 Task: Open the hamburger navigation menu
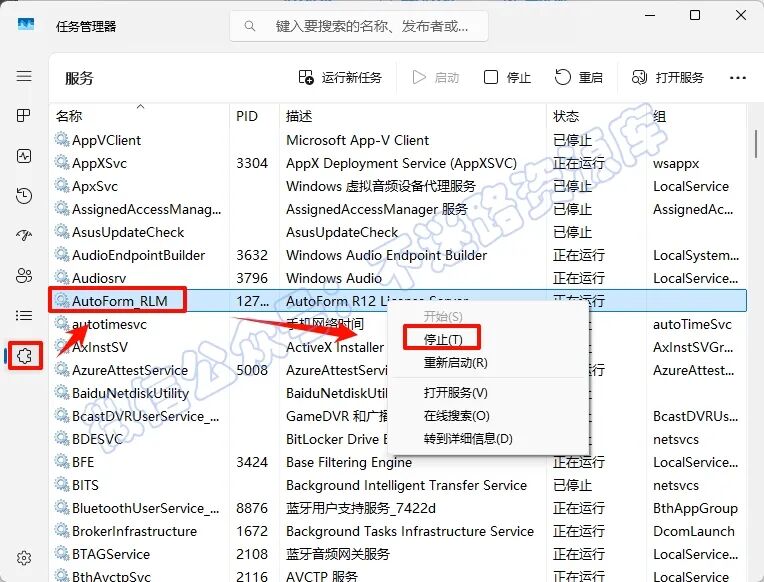point(24,76)
